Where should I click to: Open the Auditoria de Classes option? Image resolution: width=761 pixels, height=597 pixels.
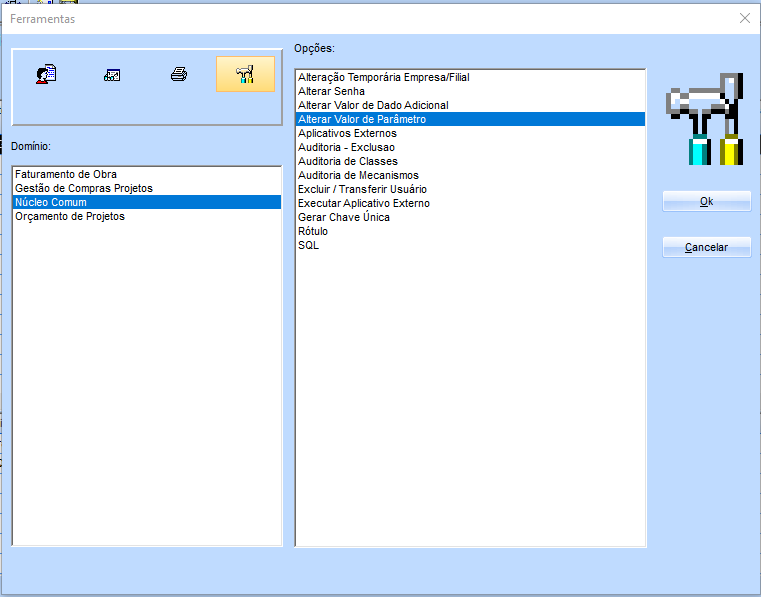[347, 161]
